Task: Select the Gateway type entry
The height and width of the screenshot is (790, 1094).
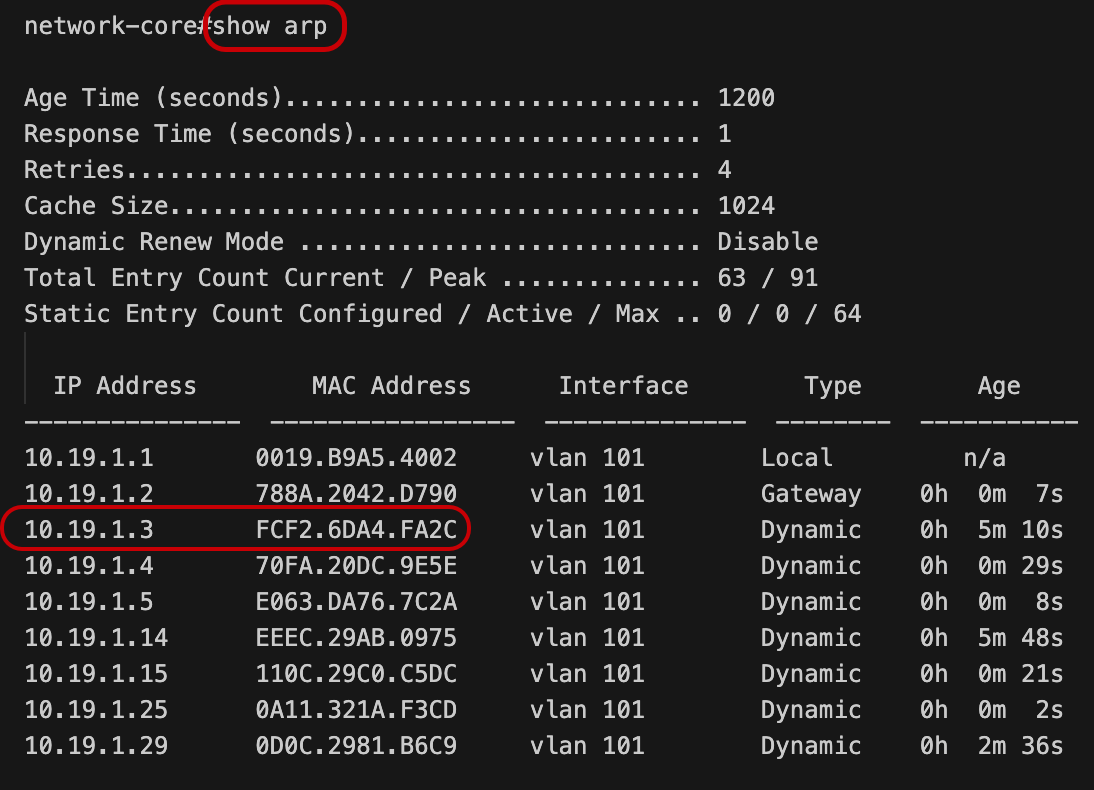Action: pos(811,495)
